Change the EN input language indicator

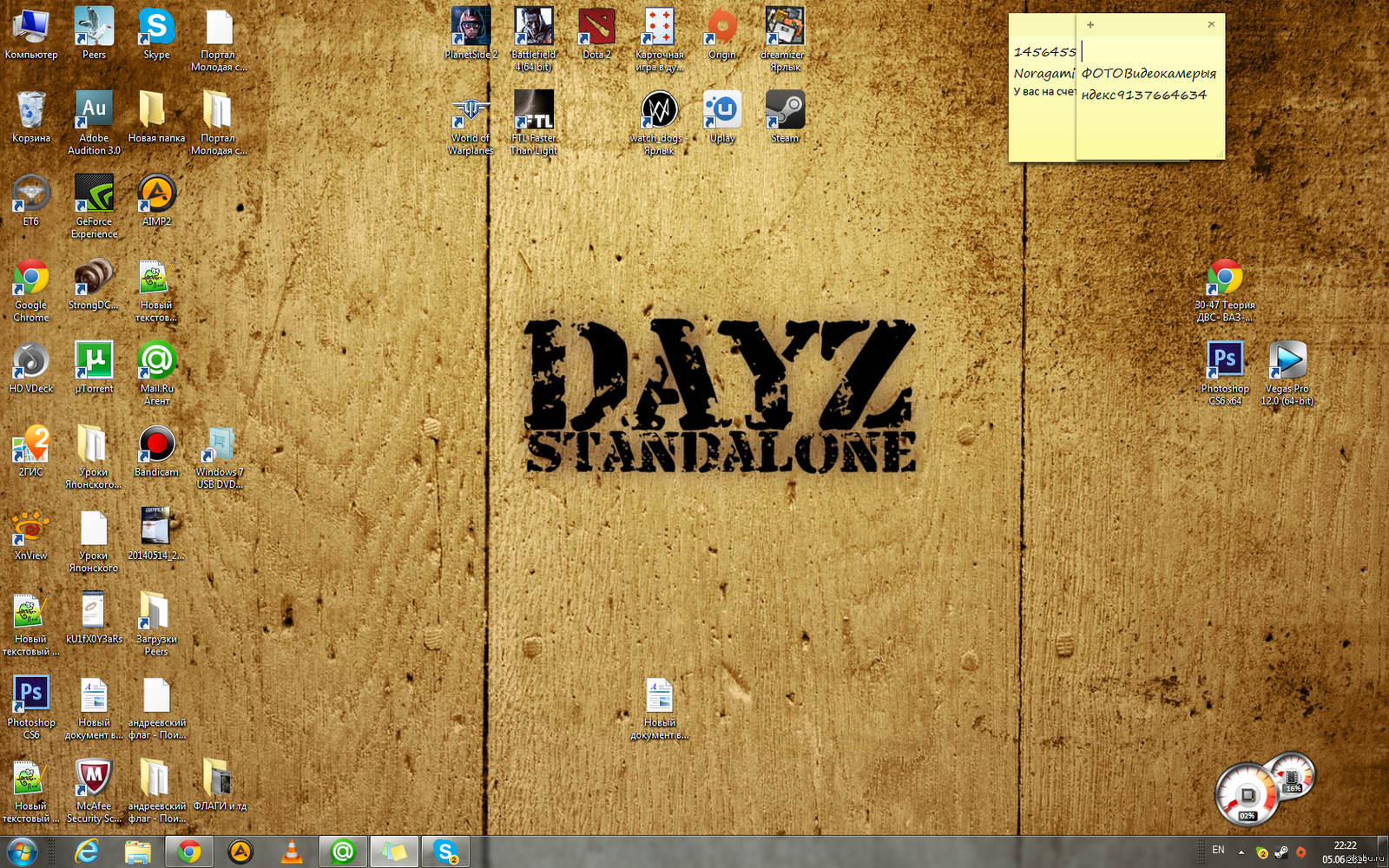tap(1218, 850)
